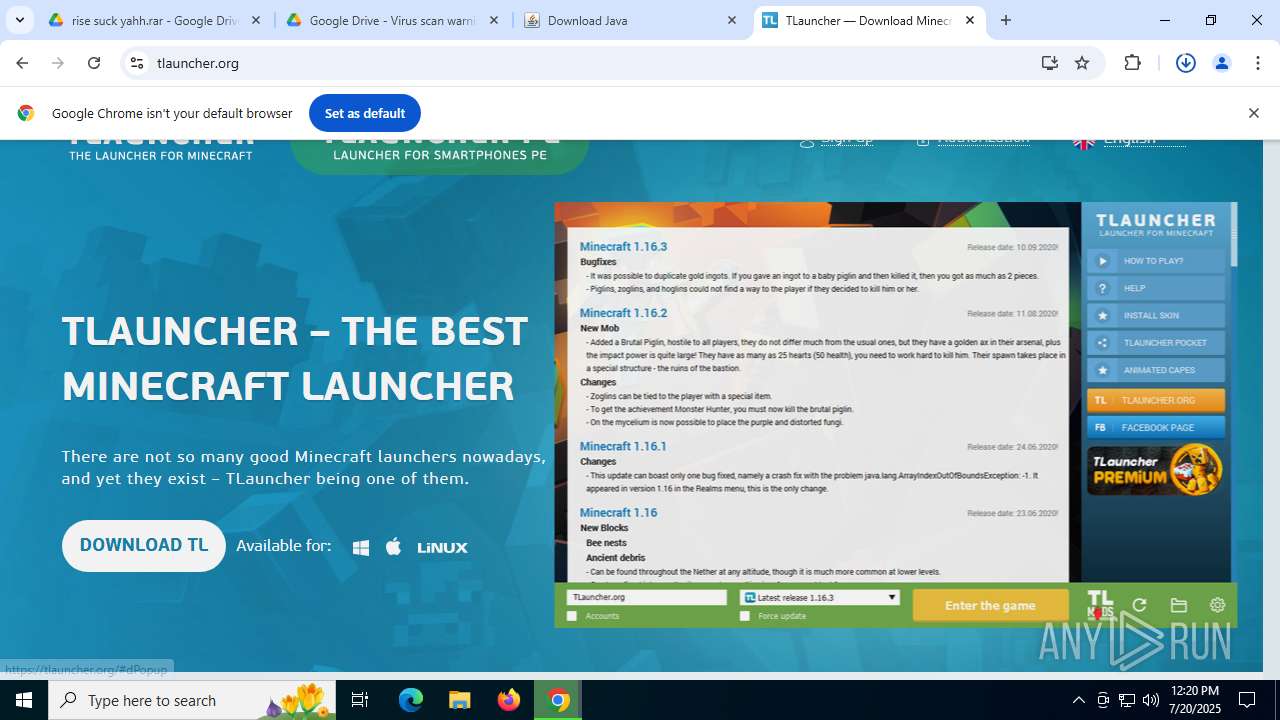This screenshot has width=1280, height=720.
Task: Click the TLauncher Premium banner
Action: 1156,470
